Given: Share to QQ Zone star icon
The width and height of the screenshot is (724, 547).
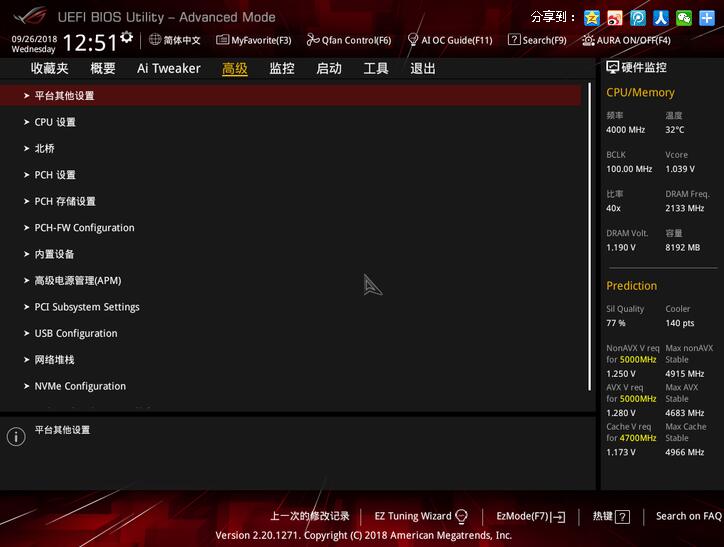Looking at the screenshot, I should pyautogui.click(x=591, y=18).
